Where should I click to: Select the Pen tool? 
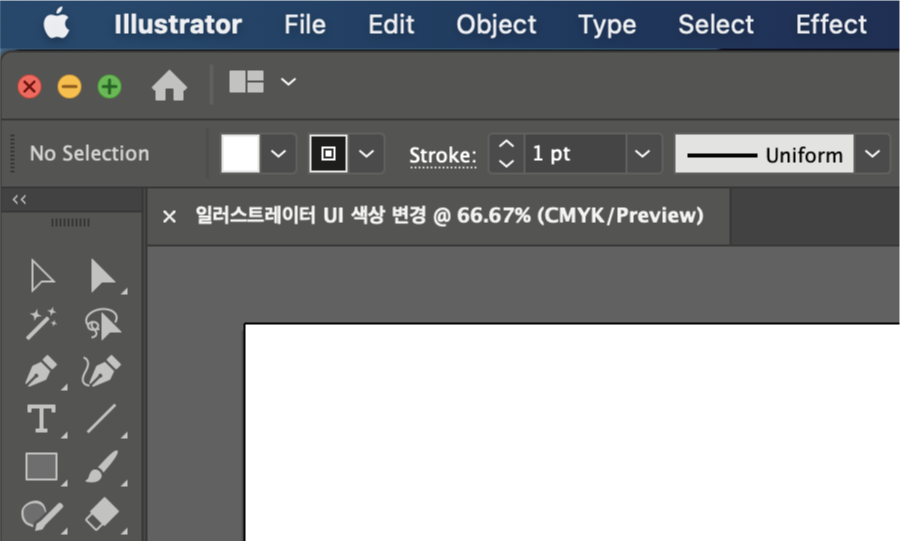click(x=41, y=371)
